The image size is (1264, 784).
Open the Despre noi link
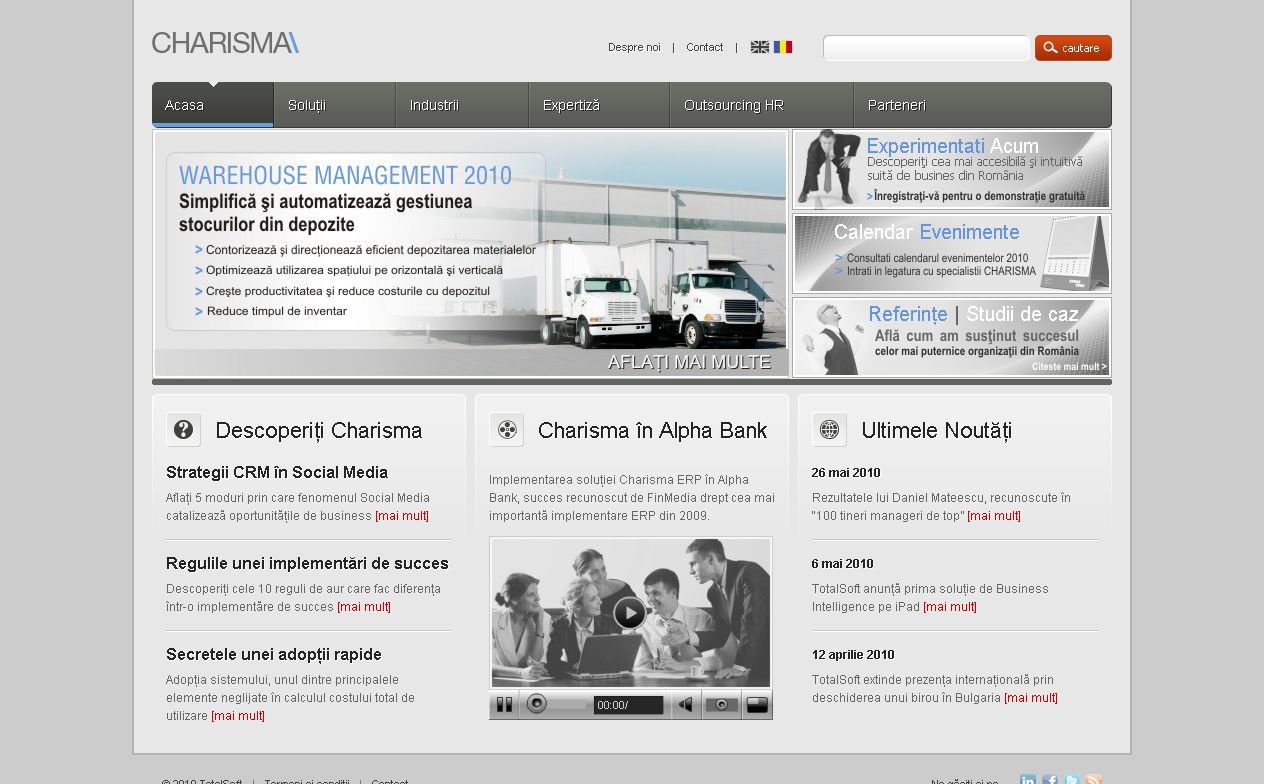point(634,47)
